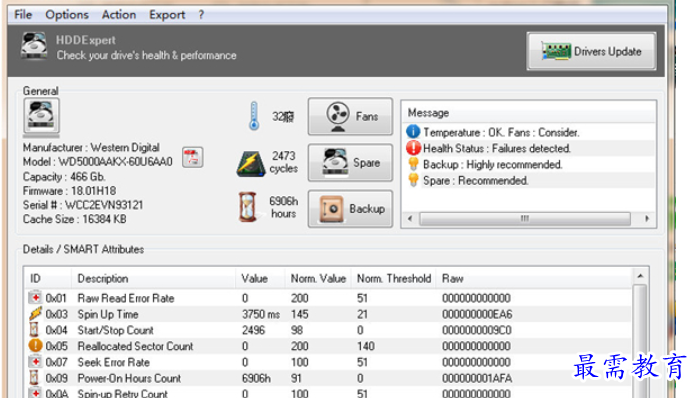Click the lightbulb icon on the Backup message
695x398 pixels.
[413, 164]
